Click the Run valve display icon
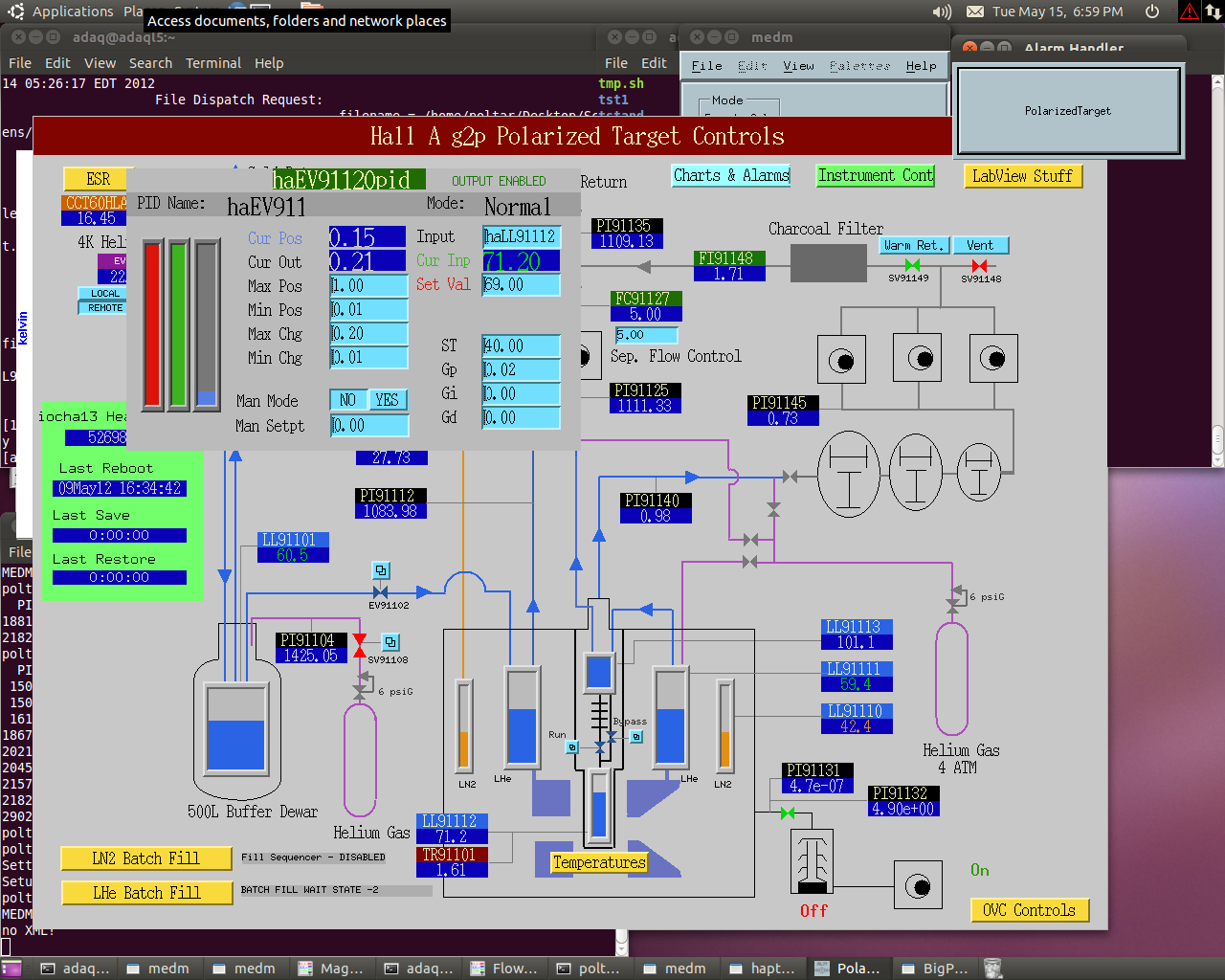The width and height of the screenshot is (1225, 980). (x=572, y=746)
